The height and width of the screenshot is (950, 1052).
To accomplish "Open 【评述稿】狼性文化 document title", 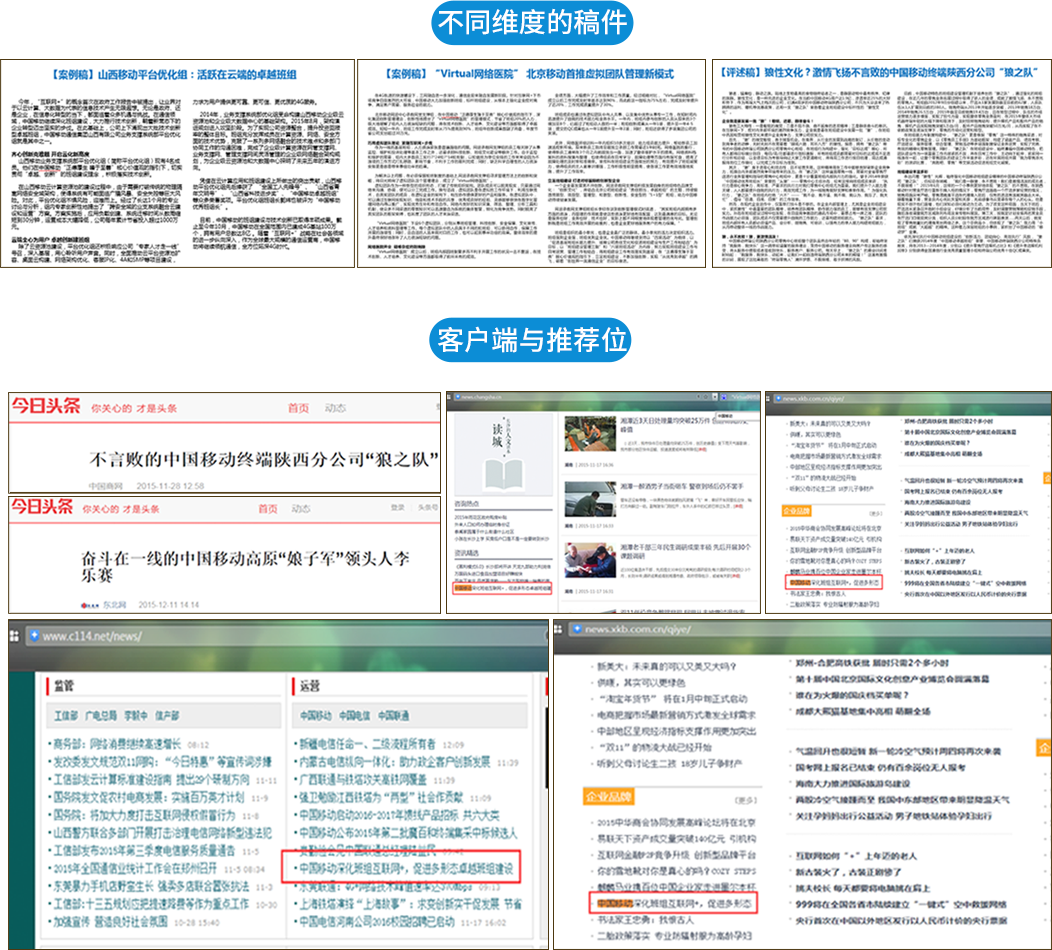I will pyautogui.click(x=880, y=72).
